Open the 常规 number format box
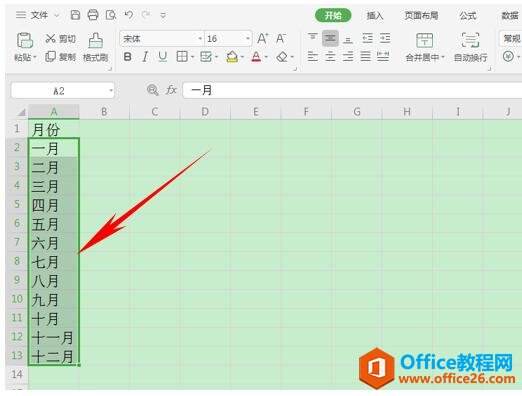 [x=511, y=39]
